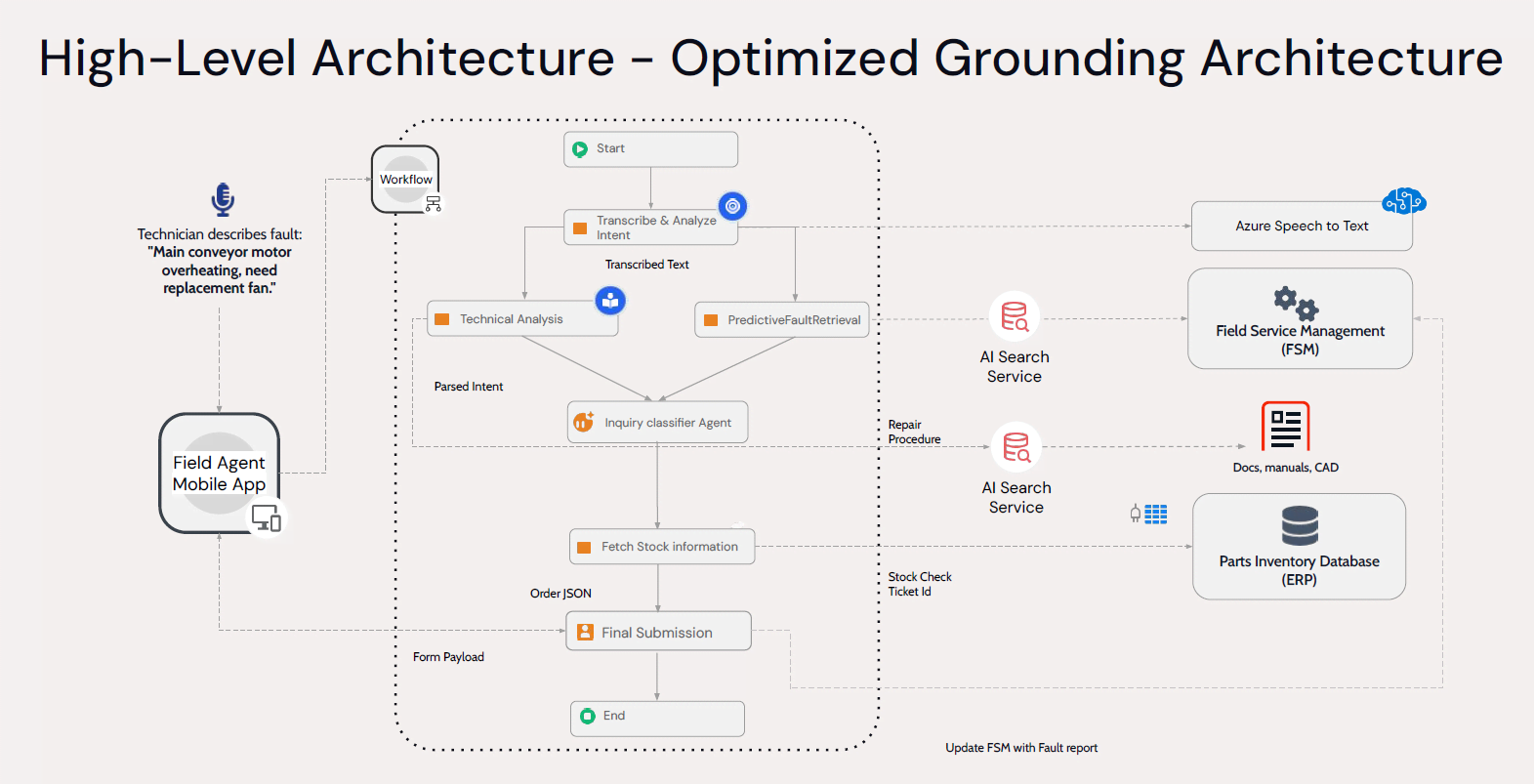Click the blue plug and grid connector icon
The width and height of the screenshot is (1534, 784).
coord(1148,515)
